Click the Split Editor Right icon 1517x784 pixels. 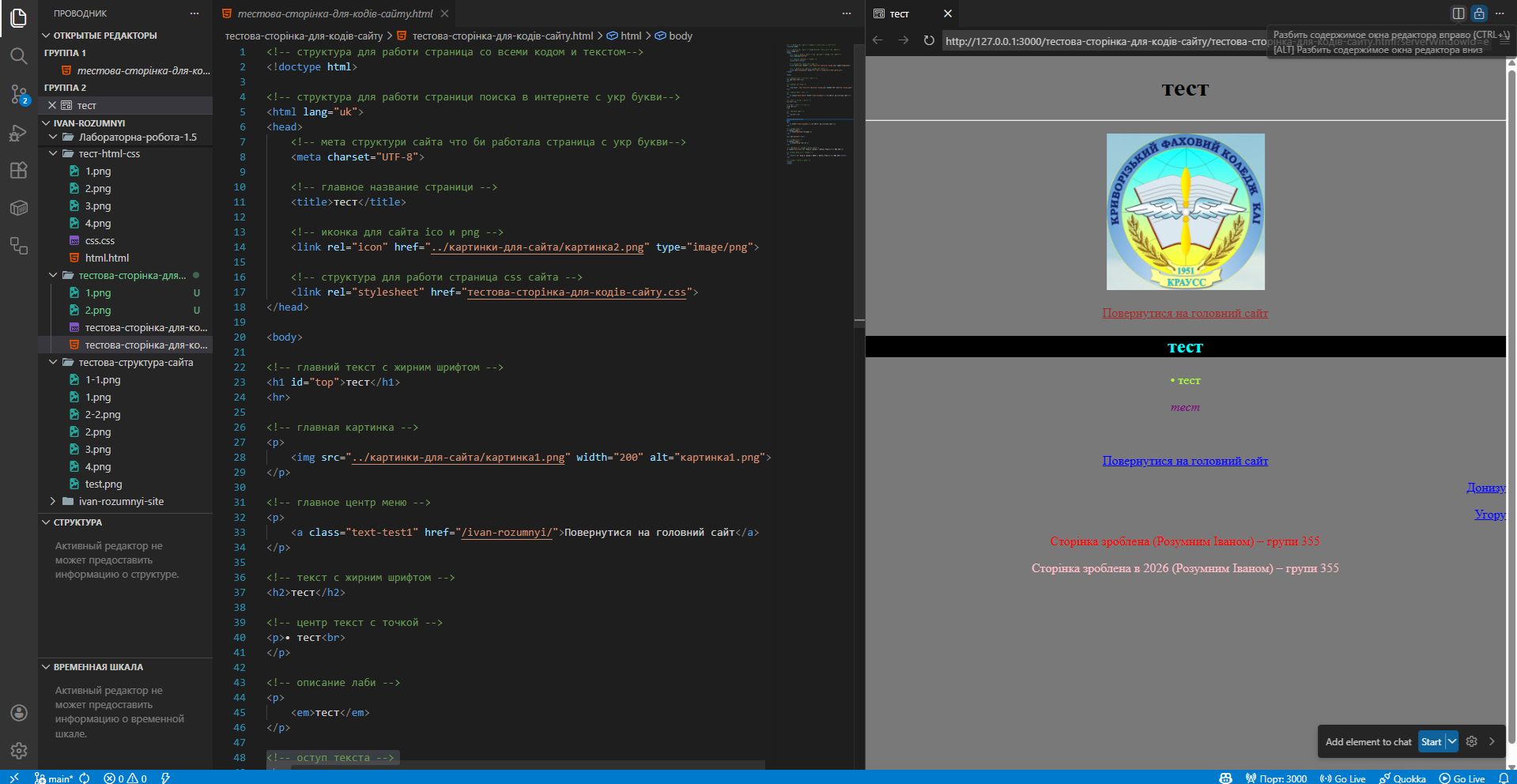[x=1458, y=13]
